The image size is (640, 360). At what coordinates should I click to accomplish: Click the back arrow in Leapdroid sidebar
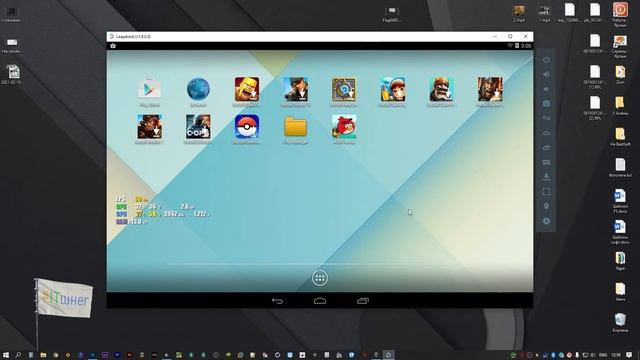coord(546,118)
